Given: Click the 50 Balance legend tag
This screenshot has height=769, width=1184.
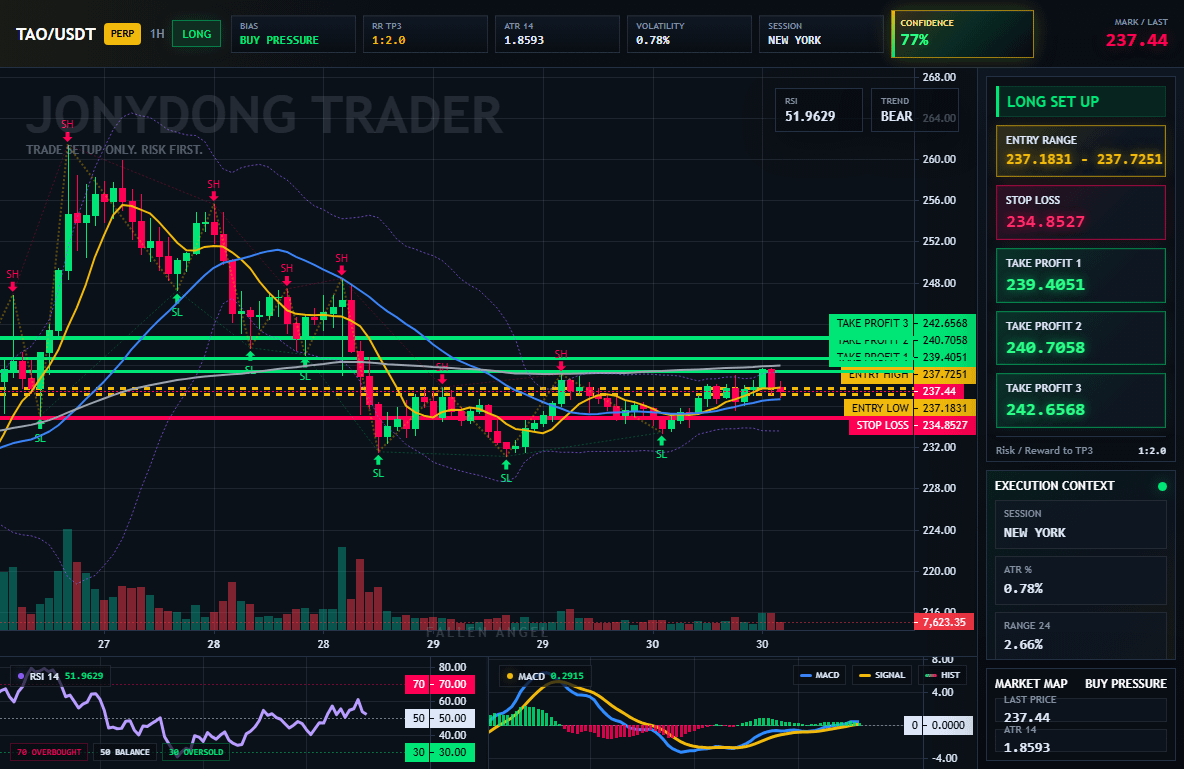Looking at the screenshot, I should 125,752.
